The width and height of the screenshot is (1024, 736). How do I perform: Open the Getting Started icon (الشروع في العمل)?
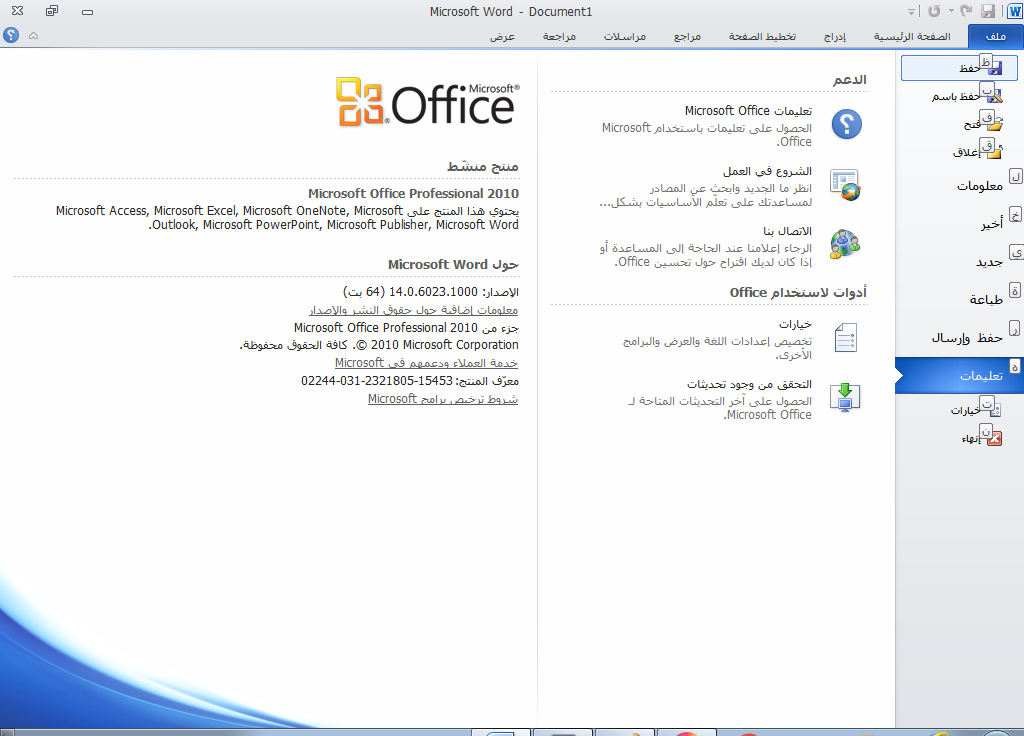846,185
